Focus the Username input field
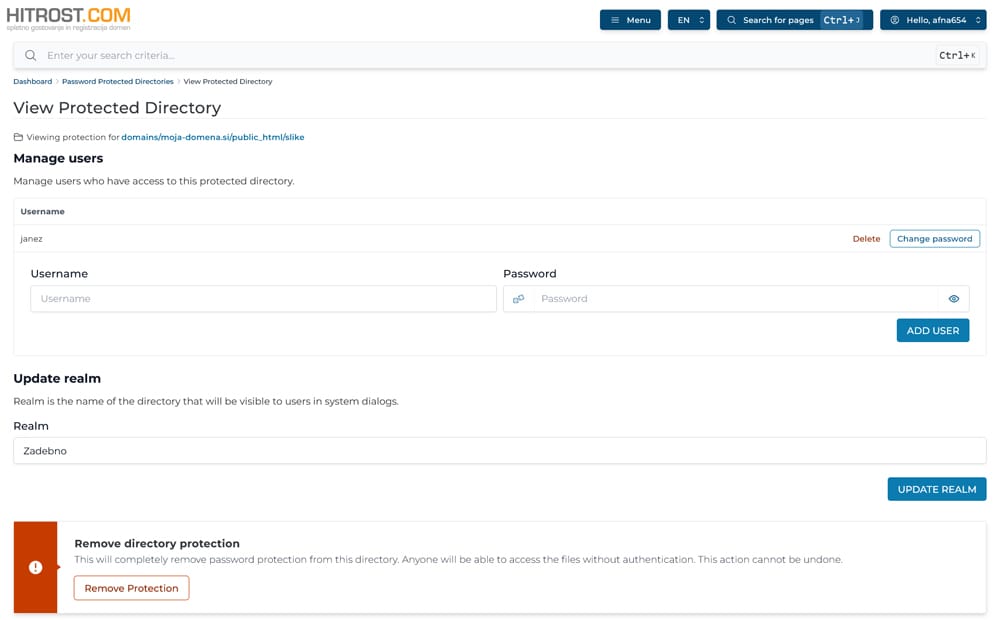 click(263, 299)
